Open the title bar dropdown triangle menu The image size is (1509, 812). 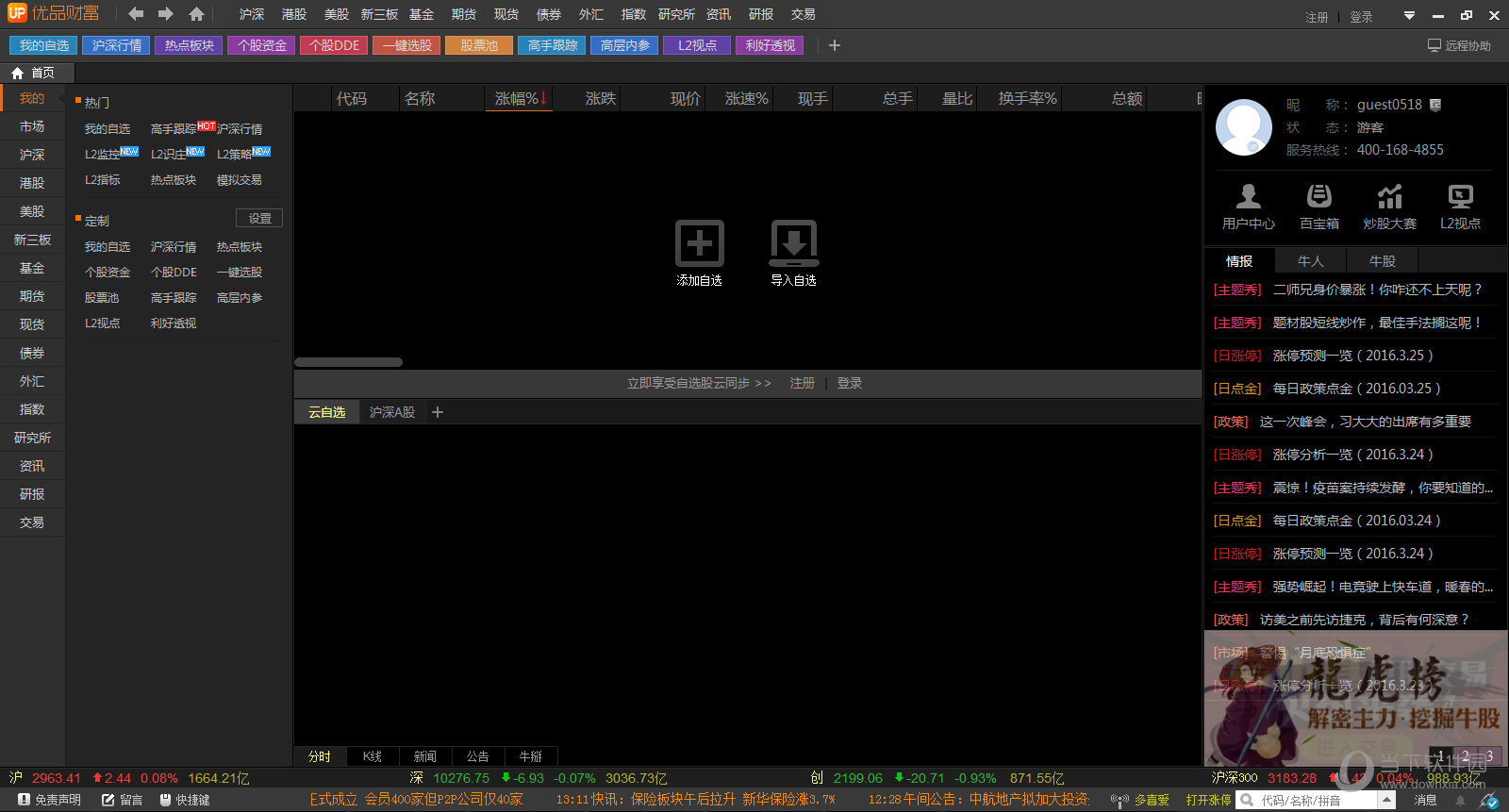(1409, 15)
